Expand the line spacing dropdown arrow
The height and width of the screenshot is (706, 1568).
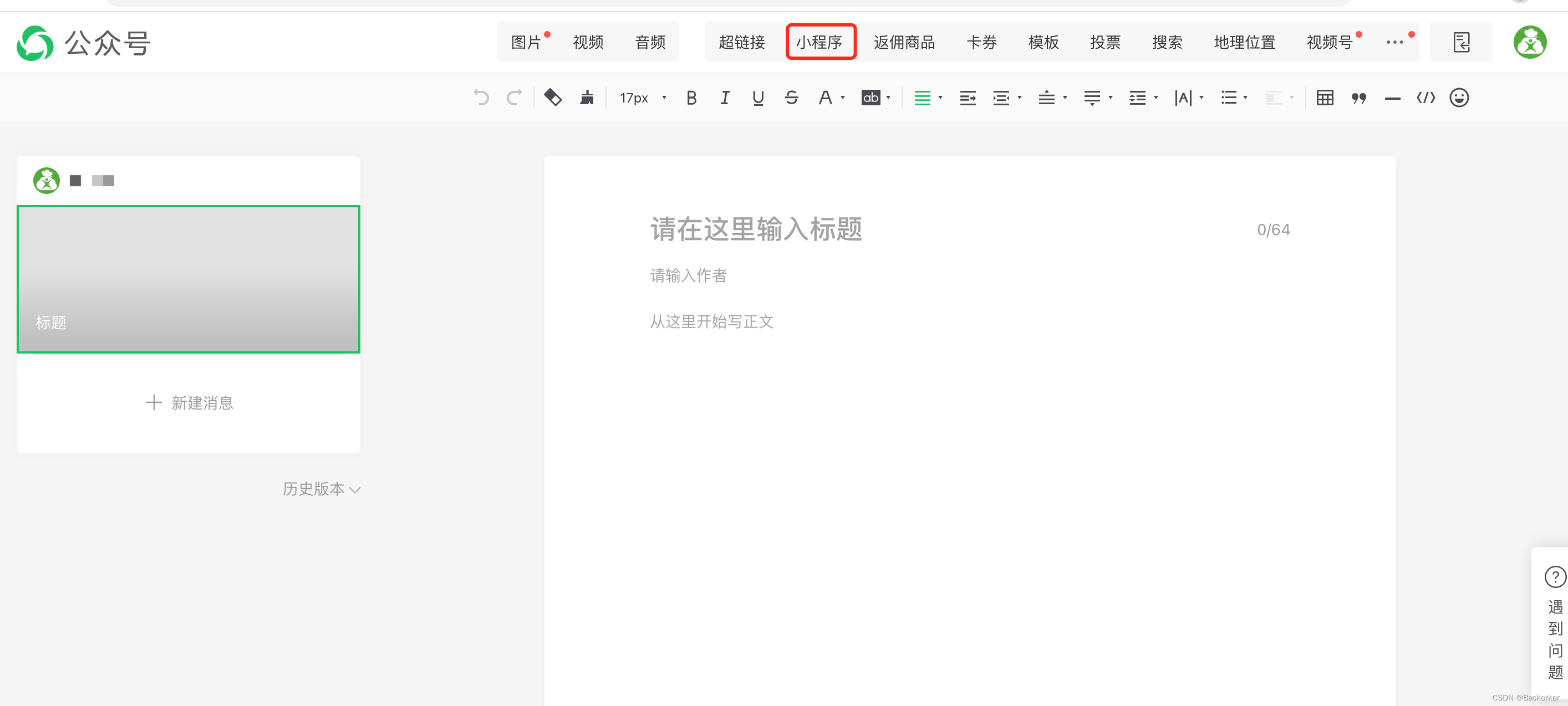(1156, 98)
